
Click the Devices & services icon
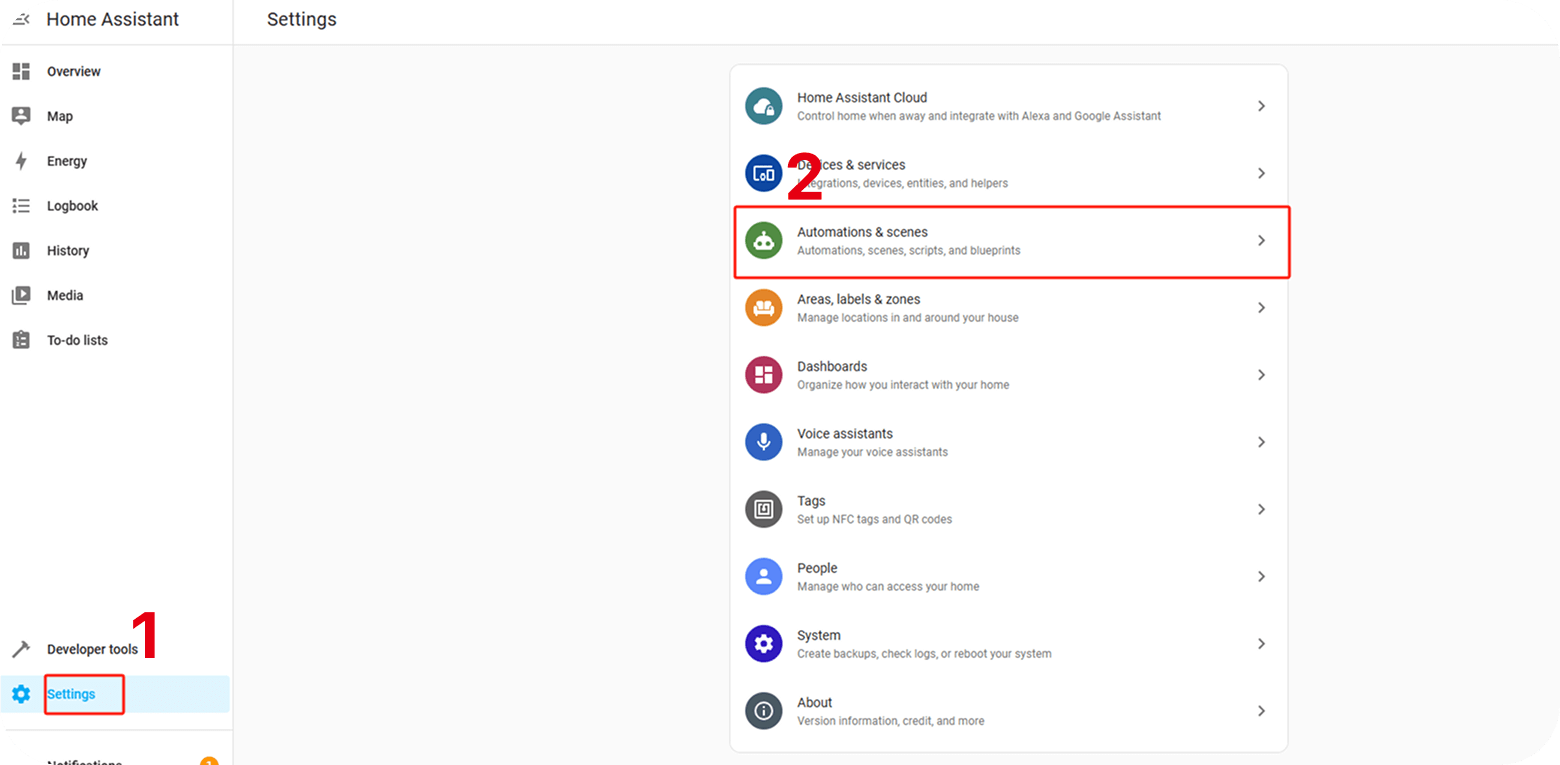coord(764,173)
